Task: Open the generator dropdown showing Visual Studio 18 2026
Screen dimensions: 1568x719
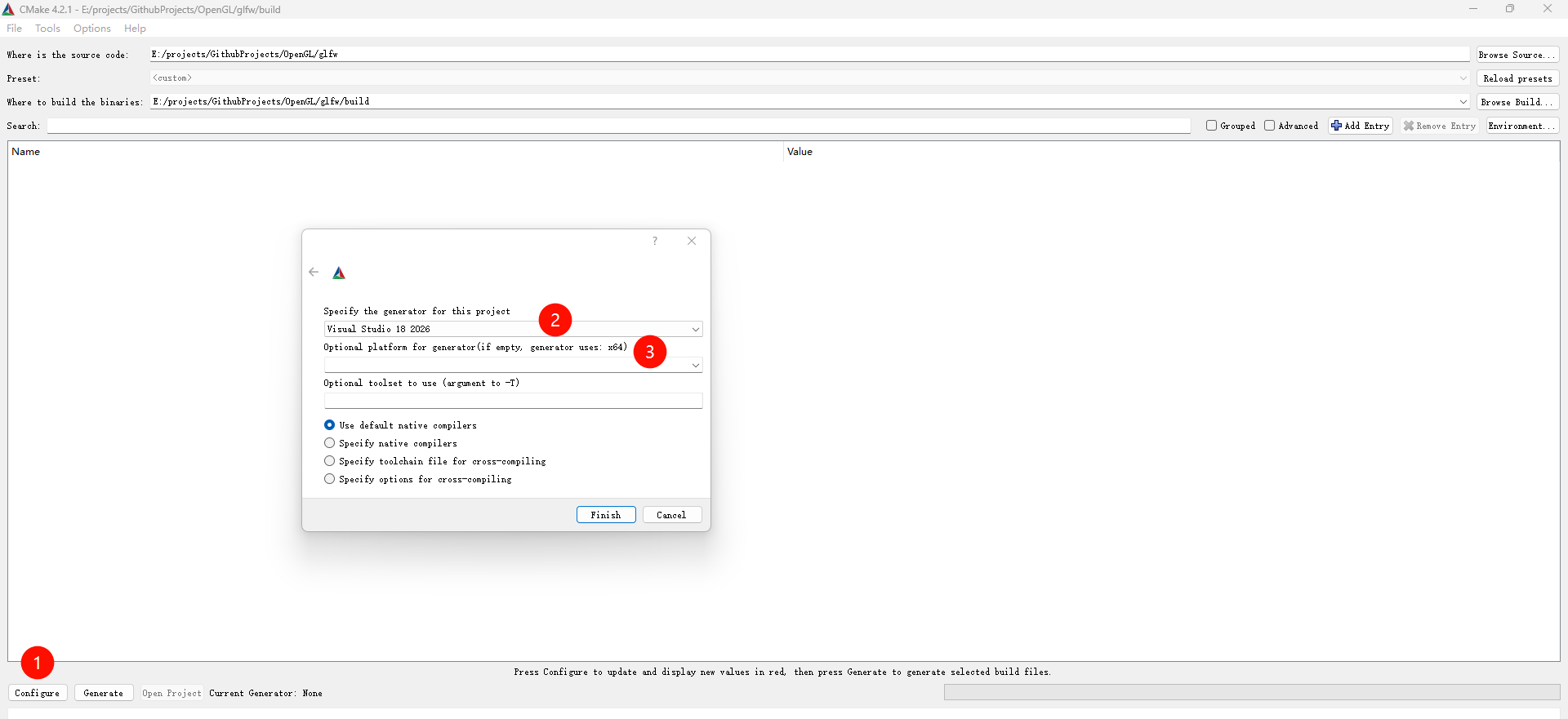Action: [x=513, y=329]
